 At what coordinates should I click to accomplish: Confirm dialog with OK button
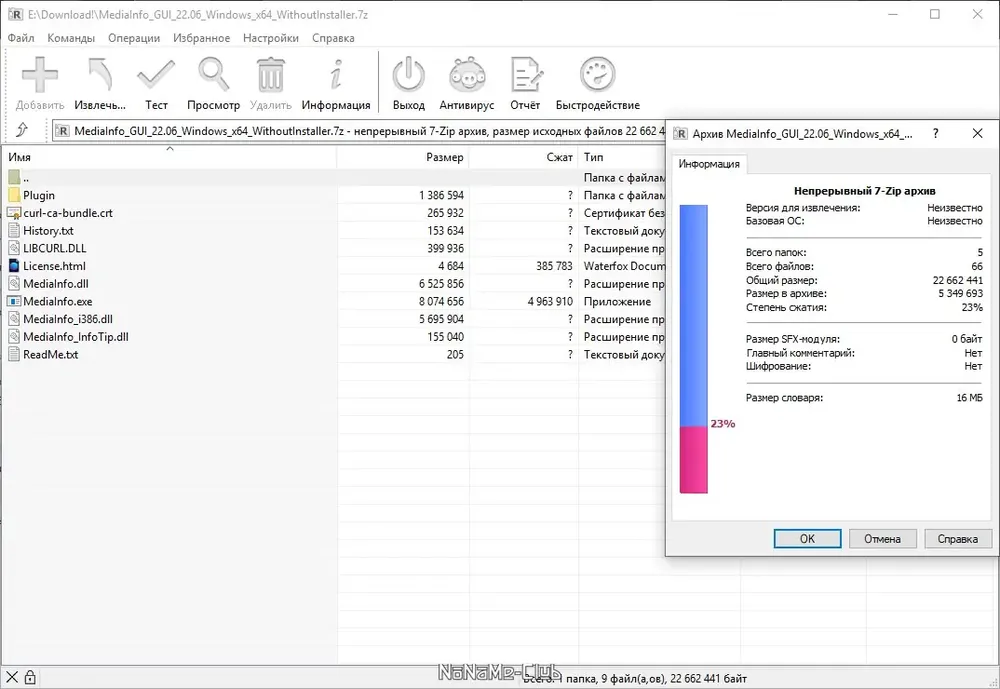807,538
